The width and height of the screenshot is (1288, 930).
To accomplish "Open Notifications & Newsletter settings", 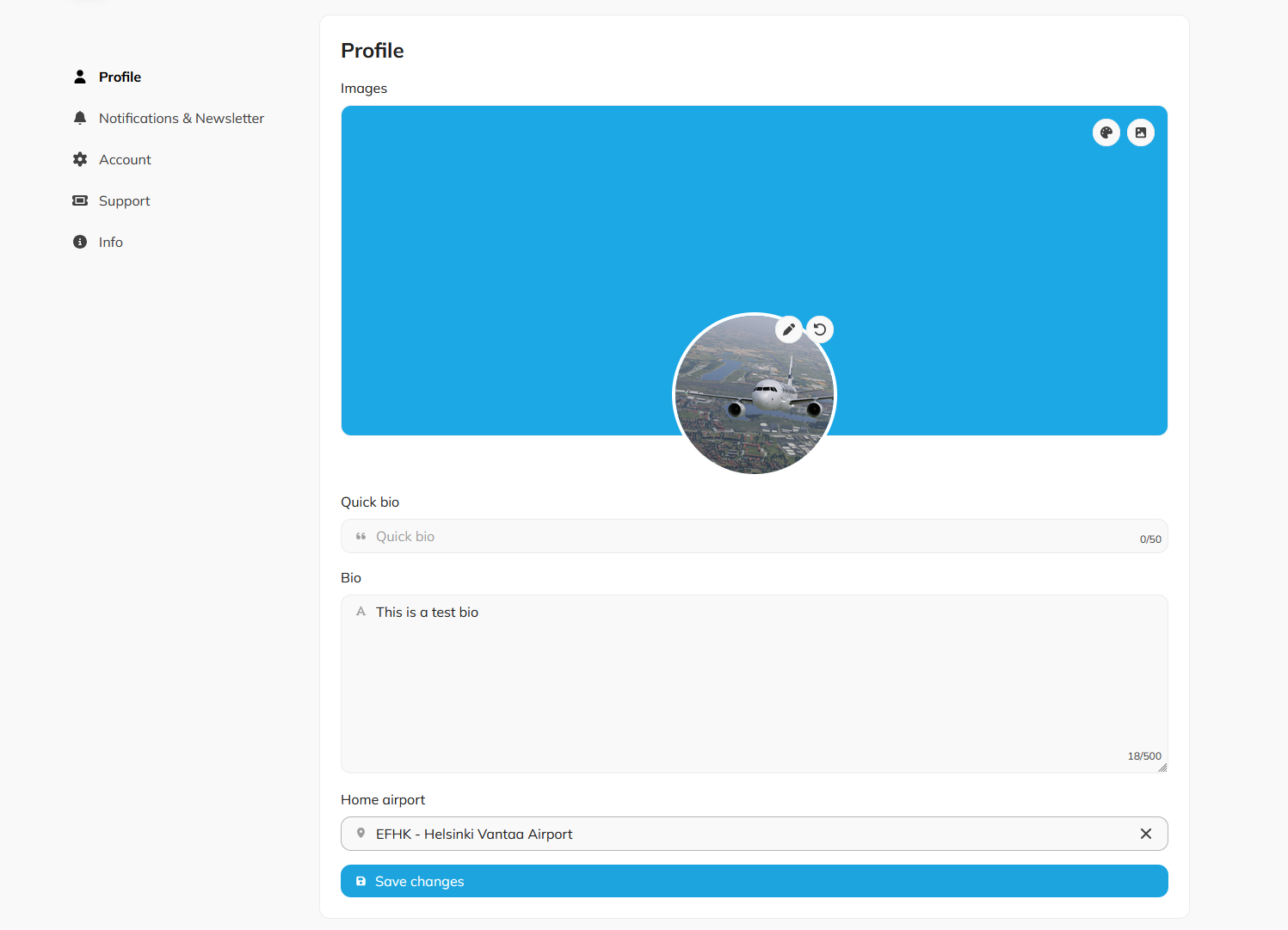I will 182,117.
